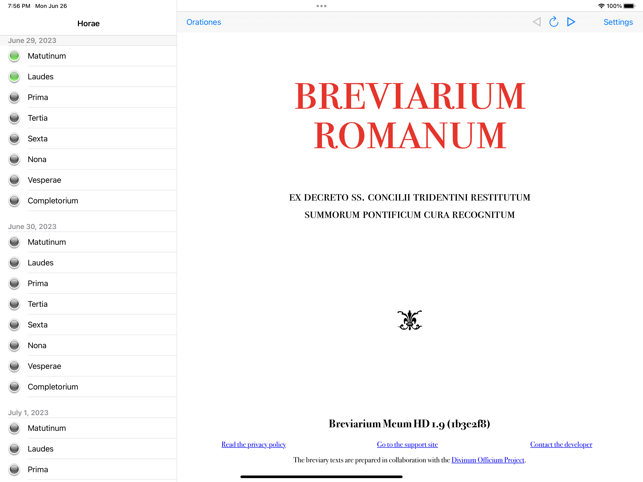Tap the forward play arrow icon
Image resolution: width=643 pixels, height=482 pixels.
[x=571, y=22]
